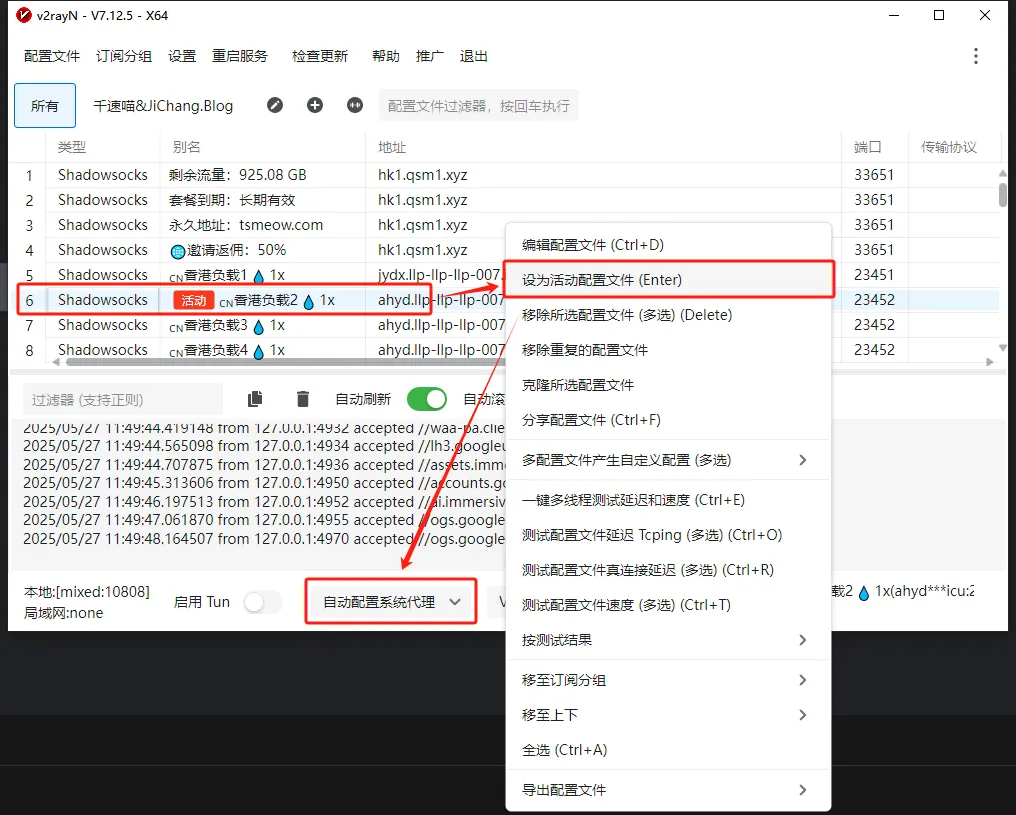Select 移除所选配置文件 (Delete) in the context menu
1016x815 pixels.
coord(668,315)
